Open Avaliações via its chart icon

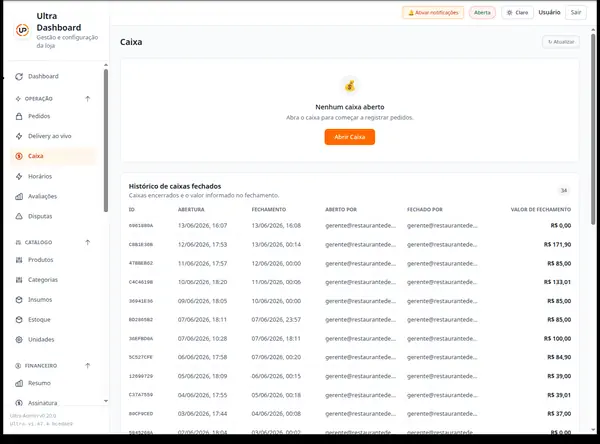coord(19,196)
